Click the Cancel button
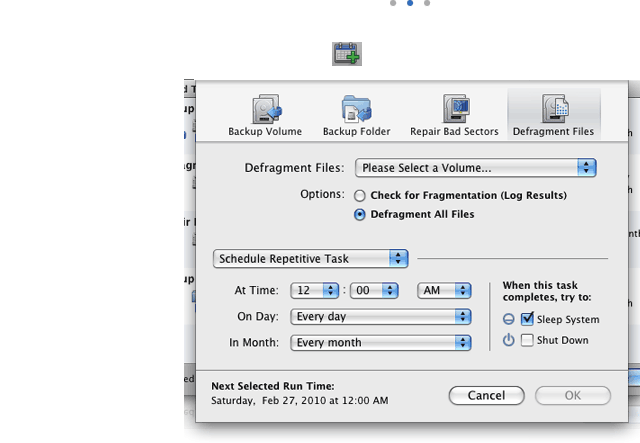The image size is (640, 443). (x=486, y=396)
